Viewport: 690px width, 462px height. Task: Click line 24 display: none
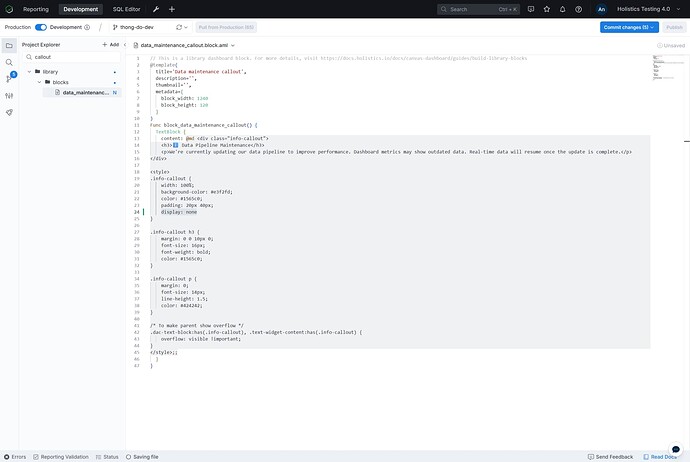click(179, 212)
